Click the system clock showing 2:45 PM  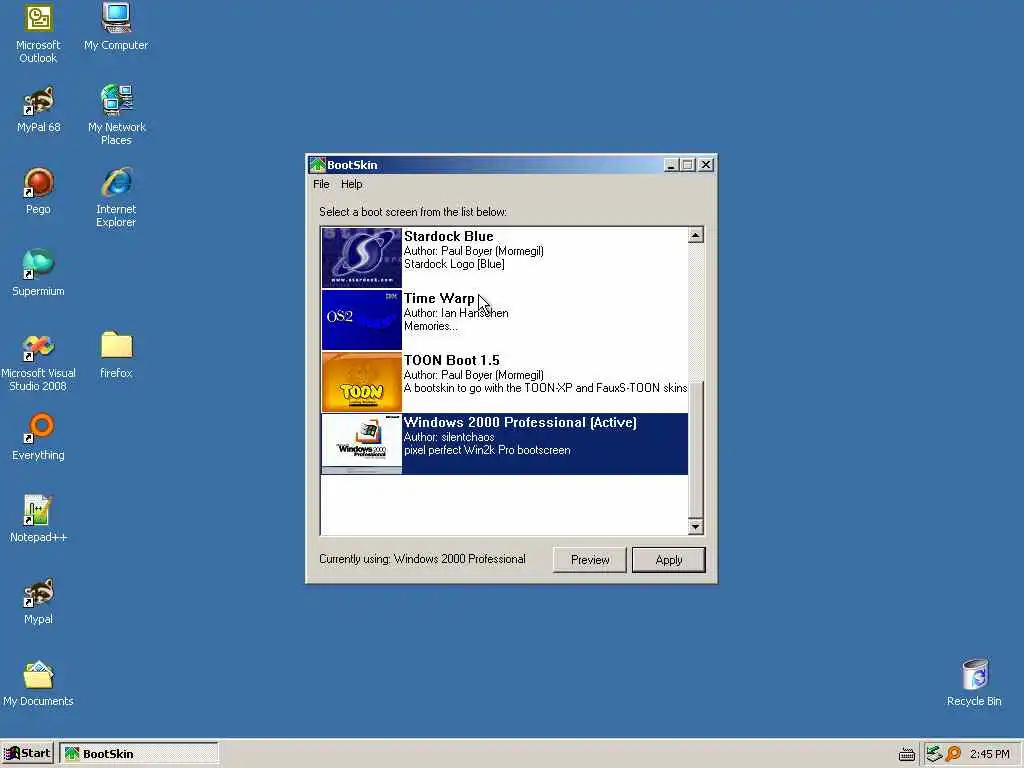pos(989,754)
